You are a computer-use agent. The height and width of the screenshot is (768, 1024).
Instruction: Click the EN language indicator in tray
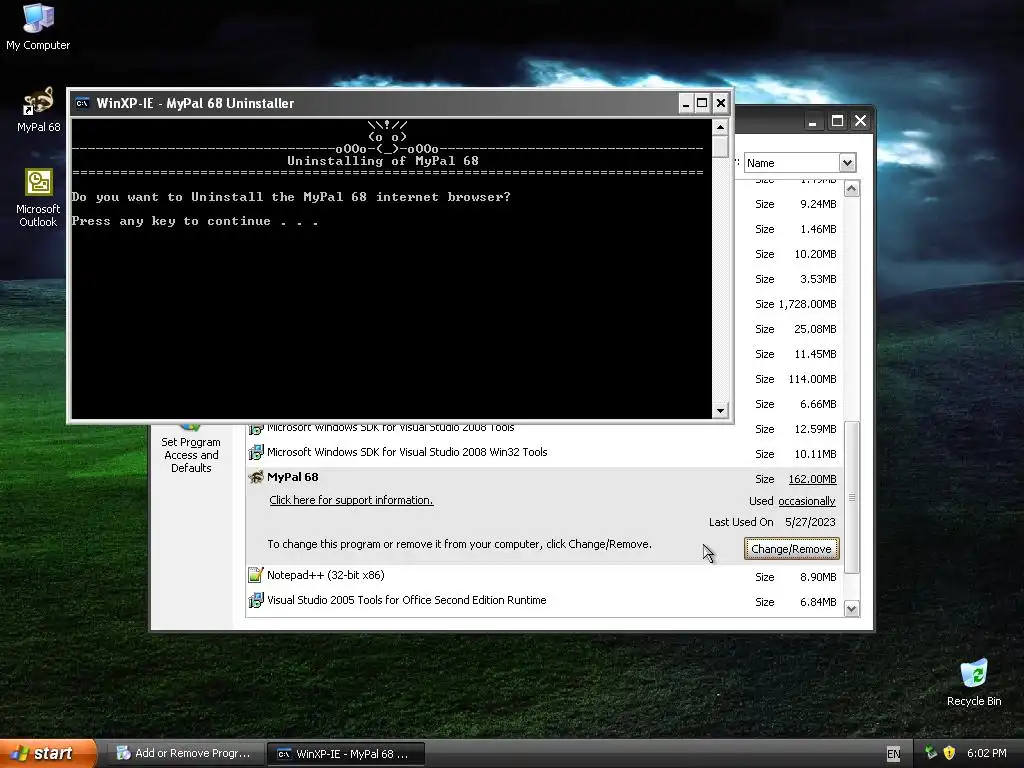pyautogui.click(x=893, y=754)
